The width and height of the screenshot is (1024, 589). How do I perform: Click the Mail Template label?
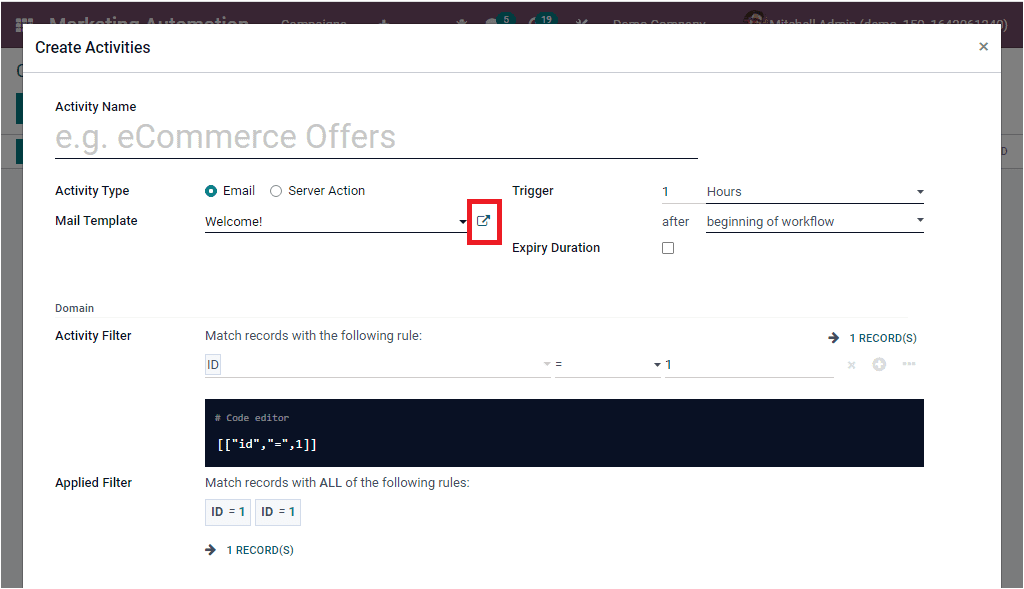(x=96, y=221)
